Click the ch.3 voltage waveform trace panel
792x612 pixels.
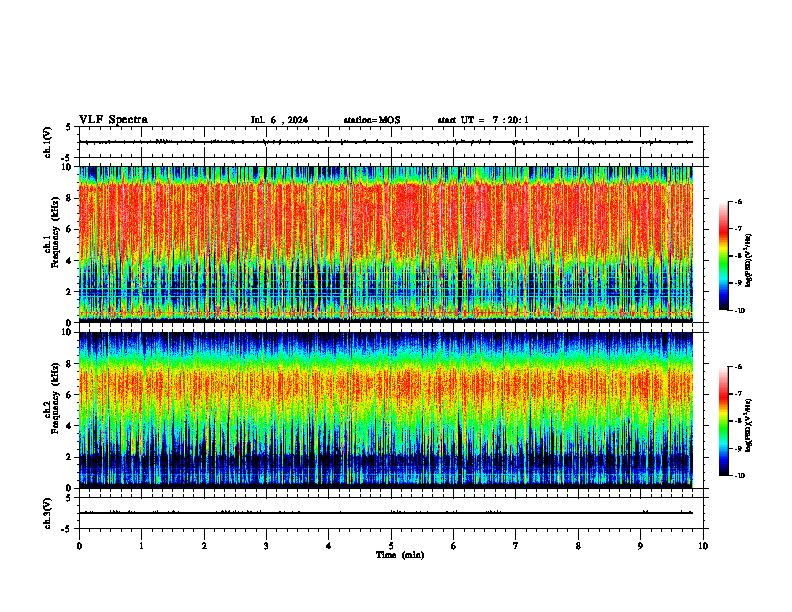[x=391, y=513]
